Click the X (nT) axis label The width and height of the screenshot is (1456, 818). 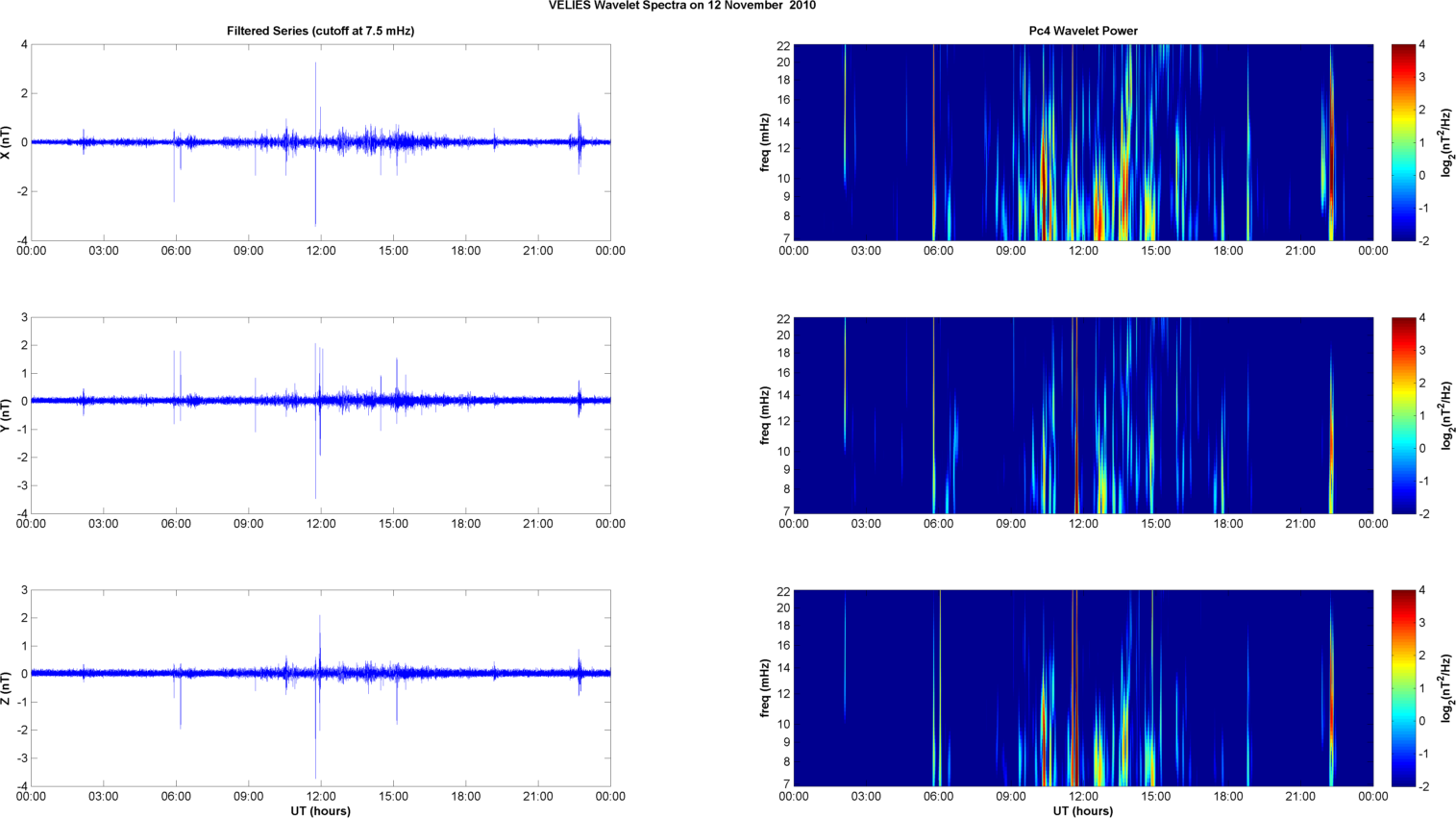coord(7,142)
